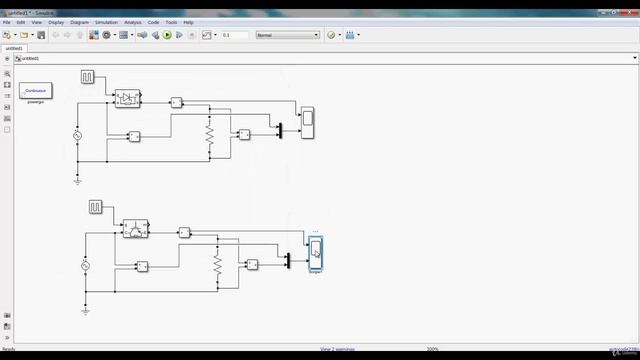Select the resistor in the upper circuit
This screenshot has height=360, width=640.
[x=210, y=135]
